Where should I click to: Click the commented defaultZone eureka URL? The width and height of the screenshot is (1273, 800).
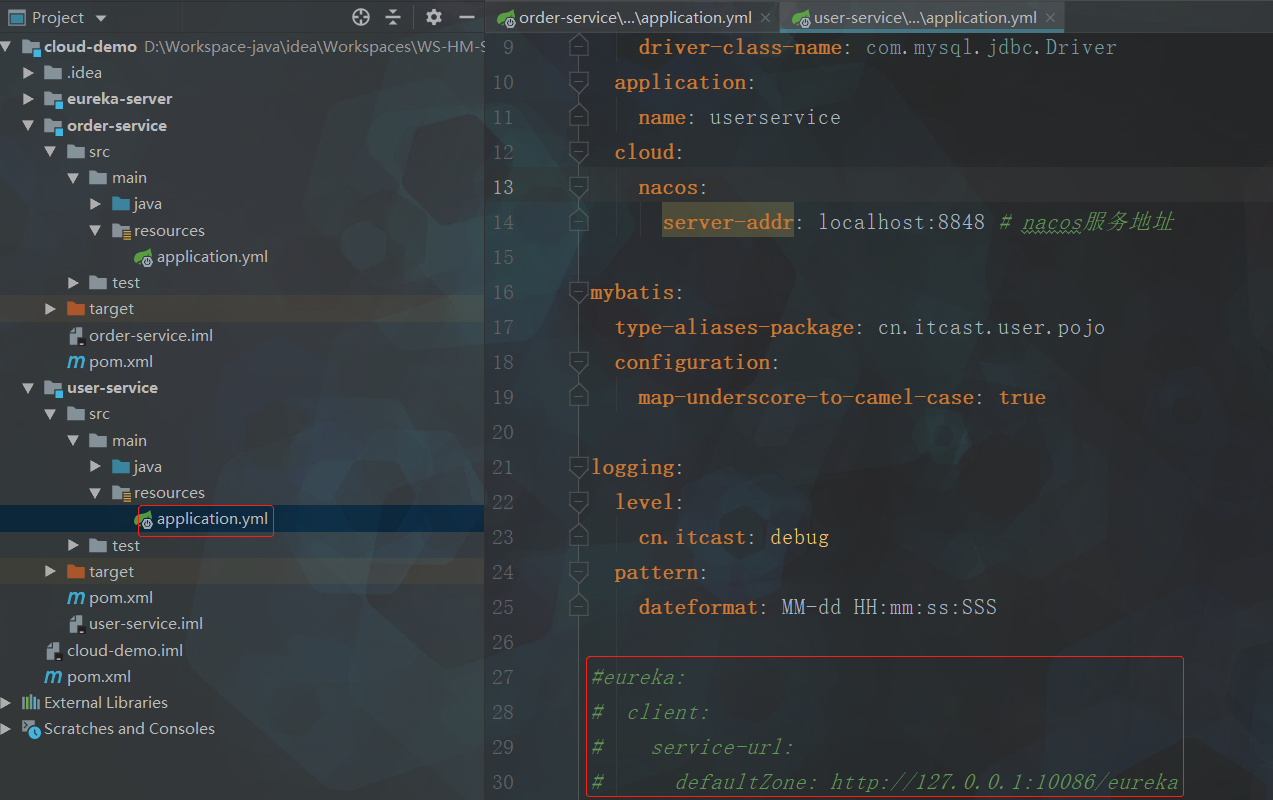click(x=1004, y=782)
